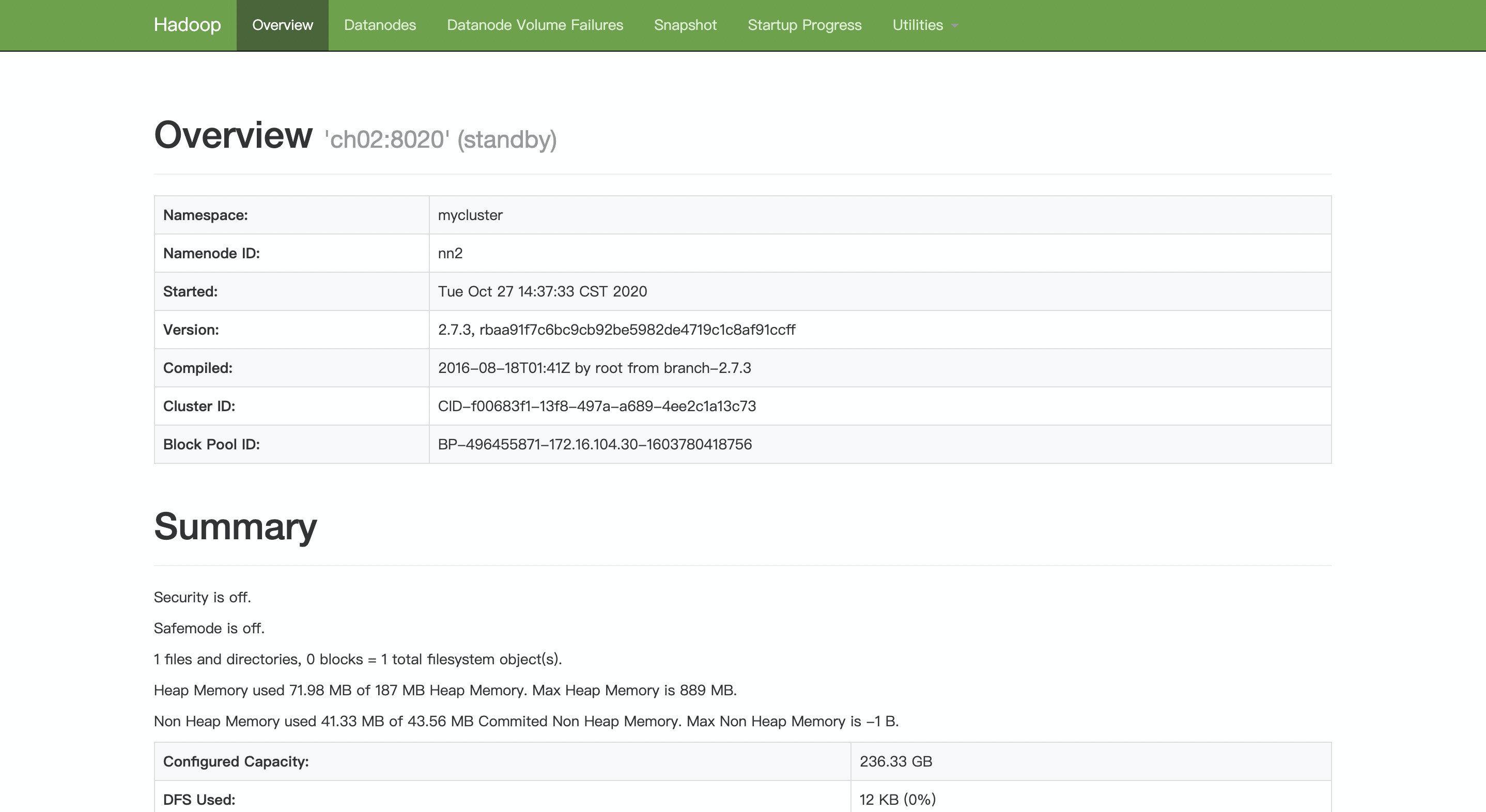The height and width of the screenshot is (812, 1486).
Task: Select the Overview tab
Action: click(282, 25)
